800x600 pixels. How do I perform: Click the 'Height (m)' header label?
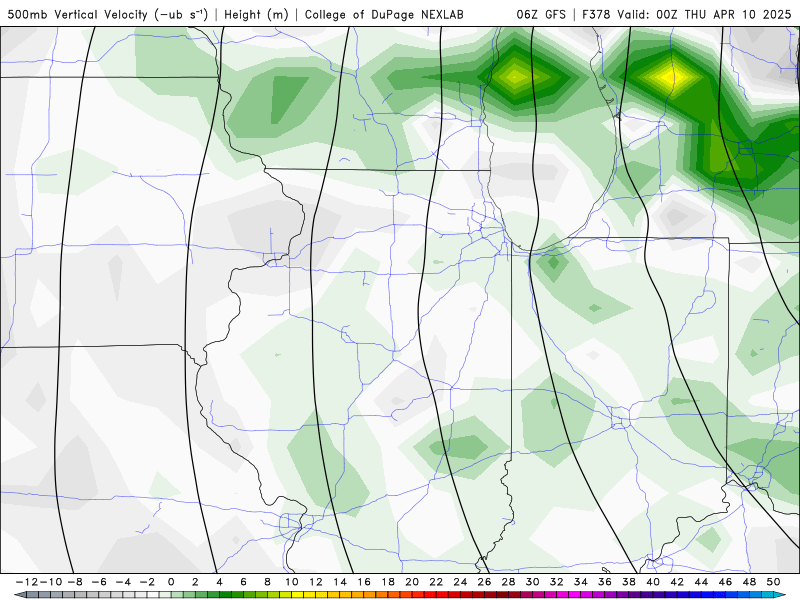pos(256,14)
